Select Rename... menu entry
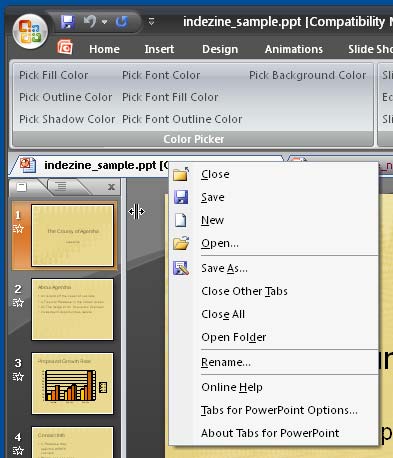This screenshot has width=393, height=458. point(273,362)
